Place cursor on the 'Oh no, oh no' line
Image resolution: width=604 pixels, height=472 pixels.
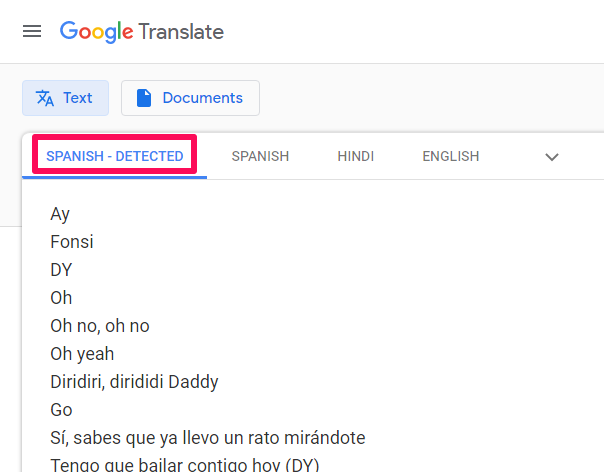point(100,326)
